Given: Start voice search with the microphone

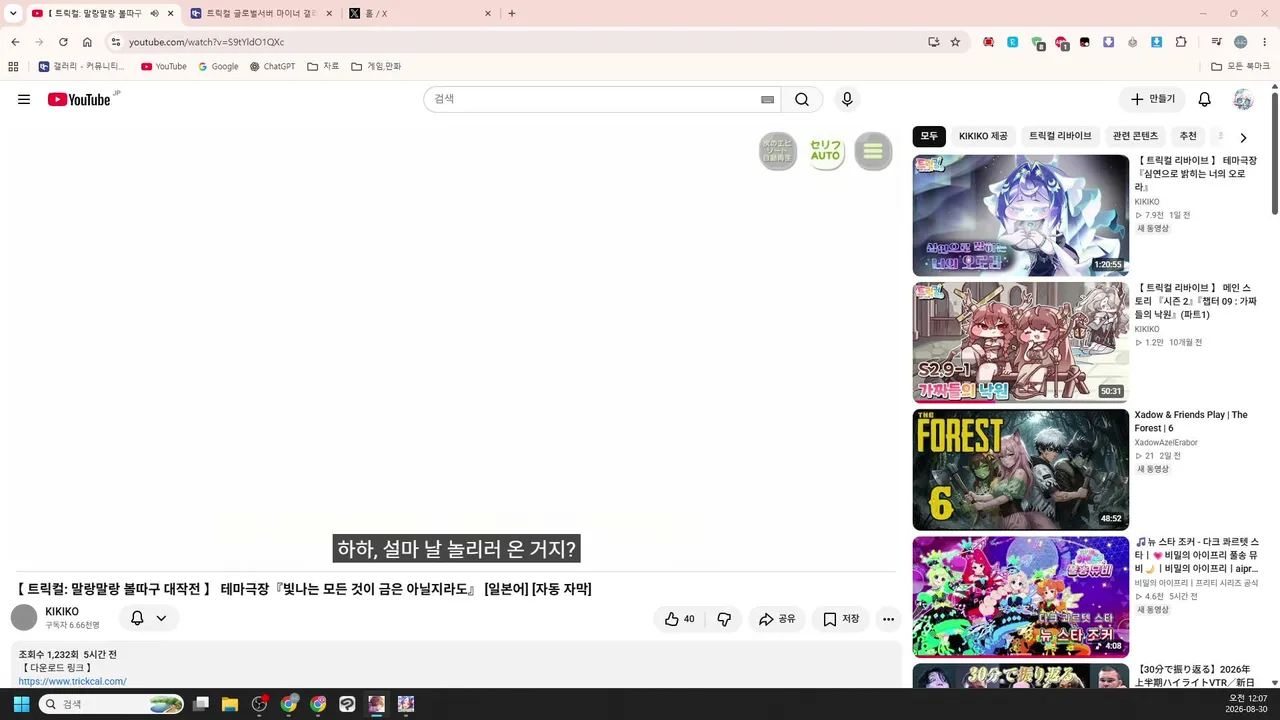Looking at the screenshot, I should pos(847,99).
